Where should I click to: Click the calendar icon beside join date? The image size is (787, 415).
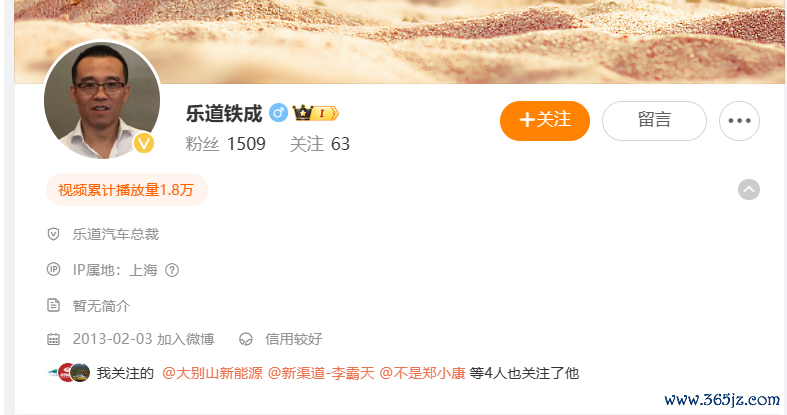click(x=53, y=339)
